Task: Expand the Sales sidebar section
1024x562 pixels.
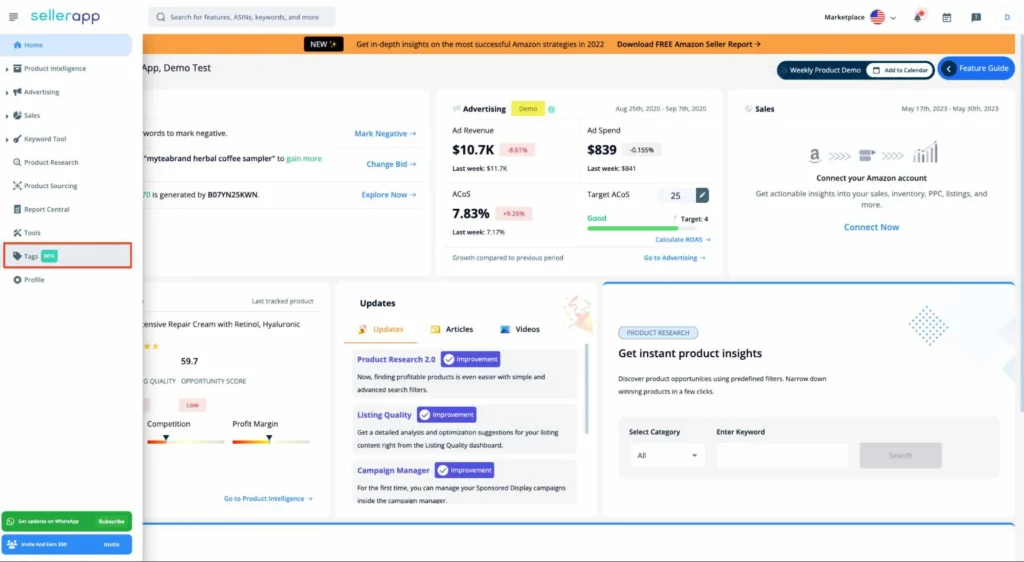Action: click(x=7, y=116)
